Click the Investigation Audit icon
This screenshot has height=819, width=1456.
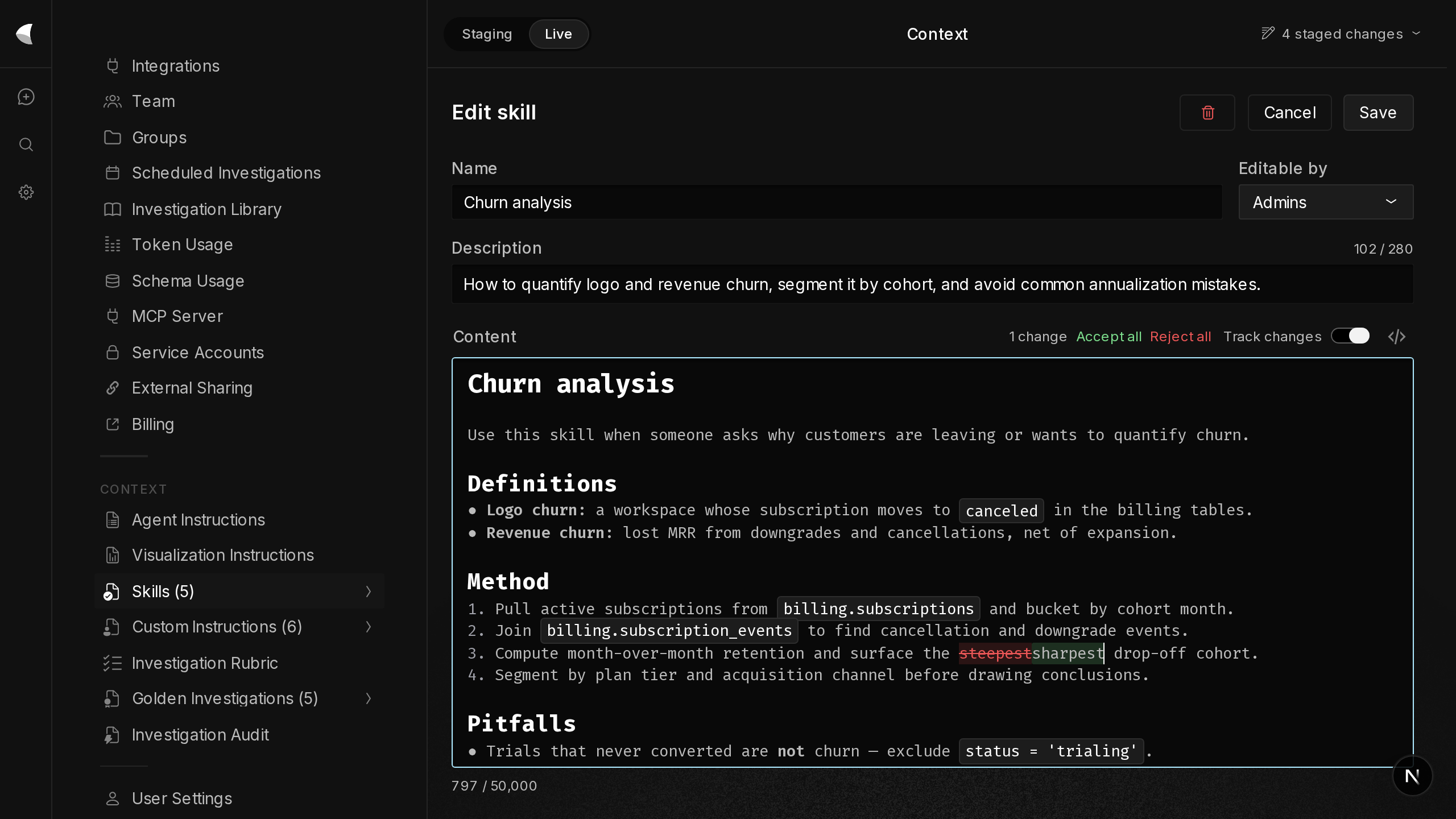pyautogui.click(x=111, y=735)
